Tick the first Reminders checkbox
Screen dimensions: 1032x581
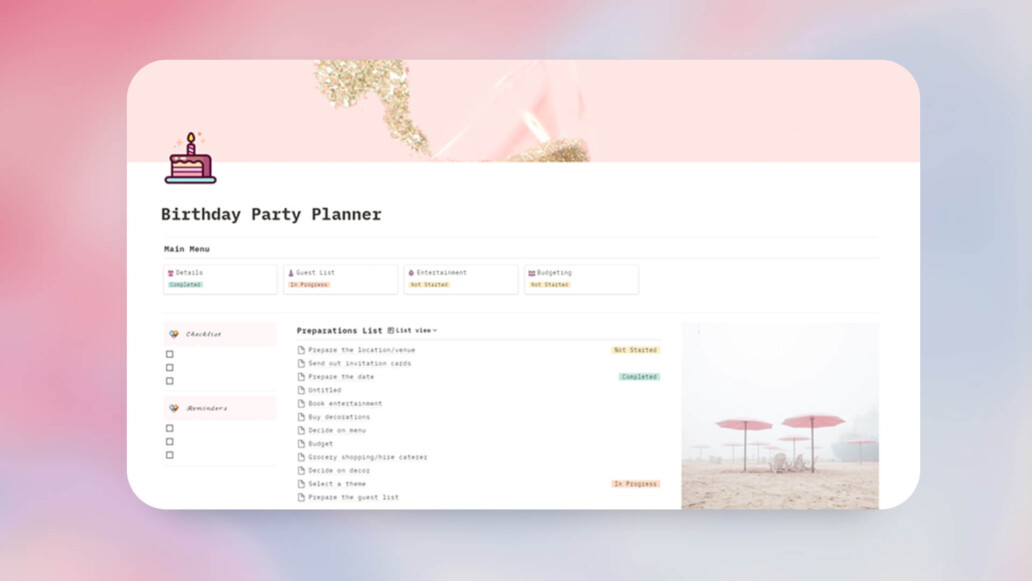tap(170, 428)
